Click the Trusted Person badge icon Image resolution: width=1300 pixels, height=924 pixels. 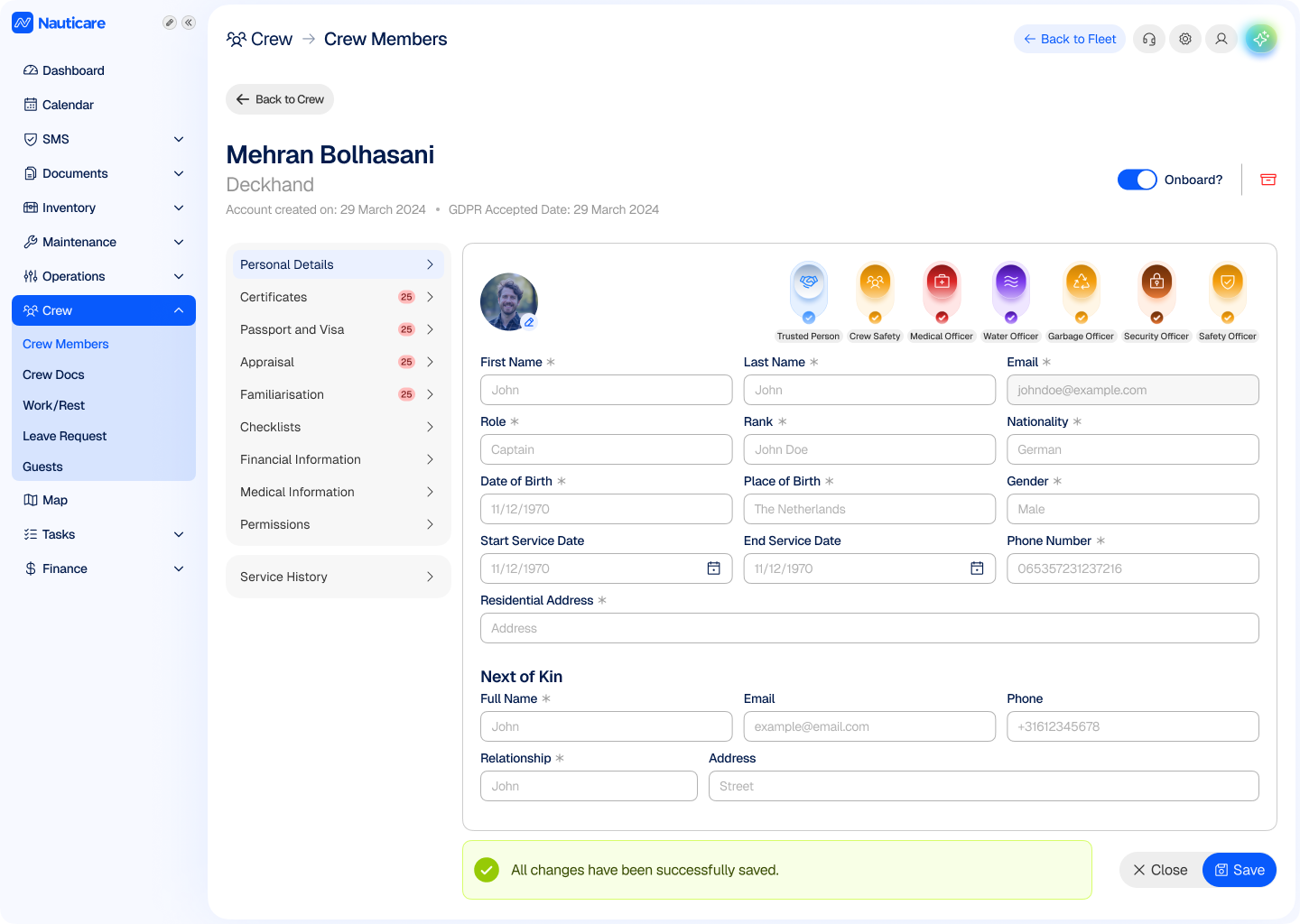809,291
